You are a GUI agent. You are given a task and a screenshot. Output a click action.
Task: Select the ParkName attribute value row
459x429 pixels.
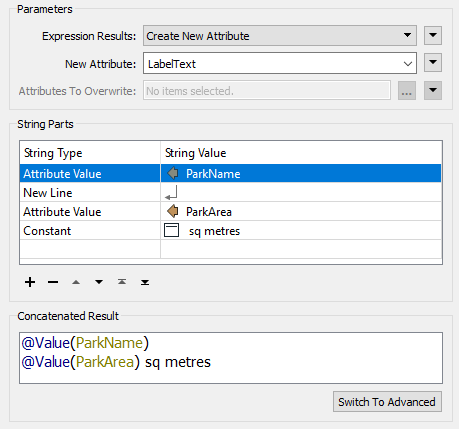coord(231,173)
